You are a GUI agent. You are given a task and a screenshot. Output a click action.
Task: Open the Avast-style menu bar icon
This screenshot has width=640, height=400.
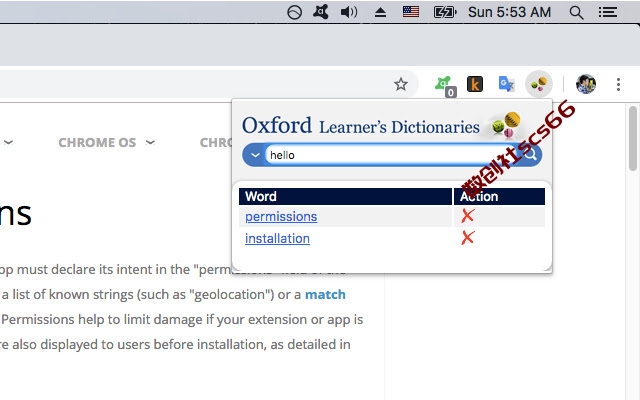click(320, 12)
